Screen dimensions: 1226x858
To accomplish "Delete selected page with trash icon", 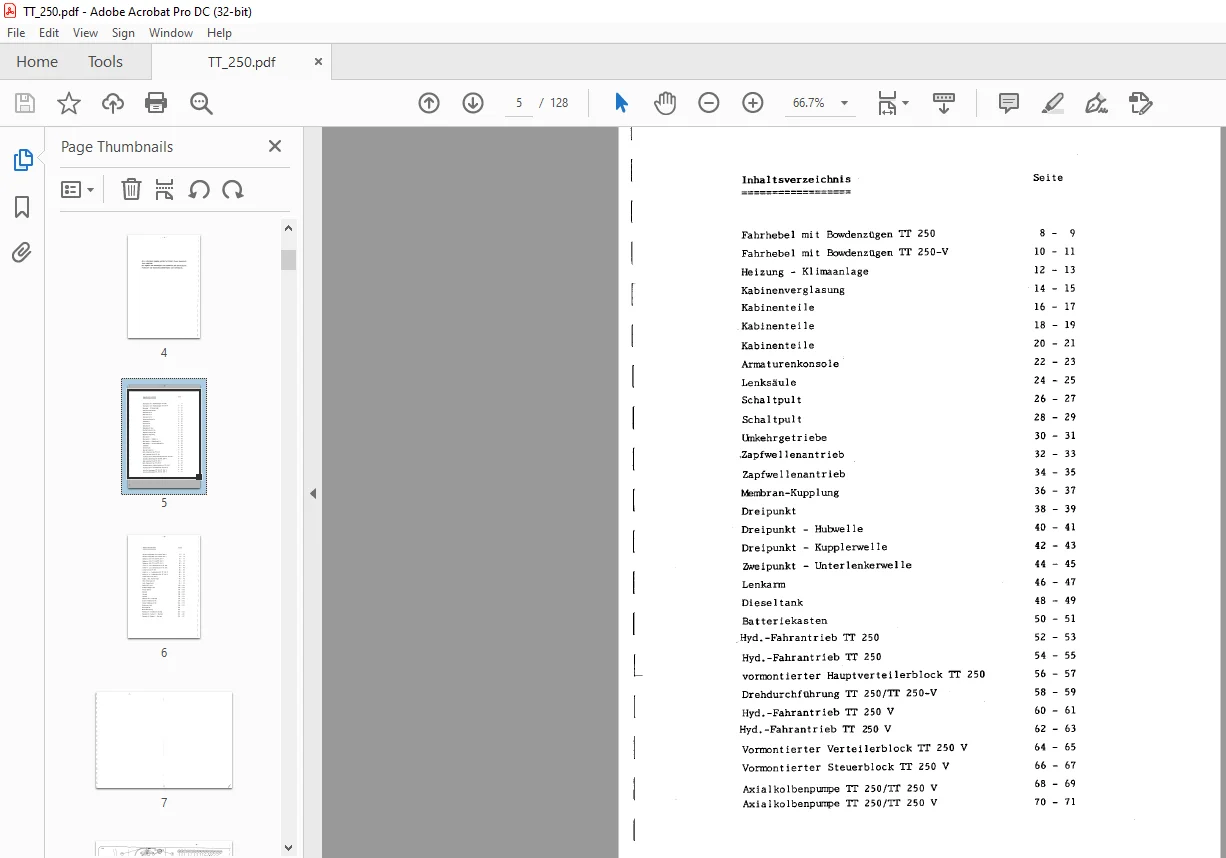I will click(131, 189).
